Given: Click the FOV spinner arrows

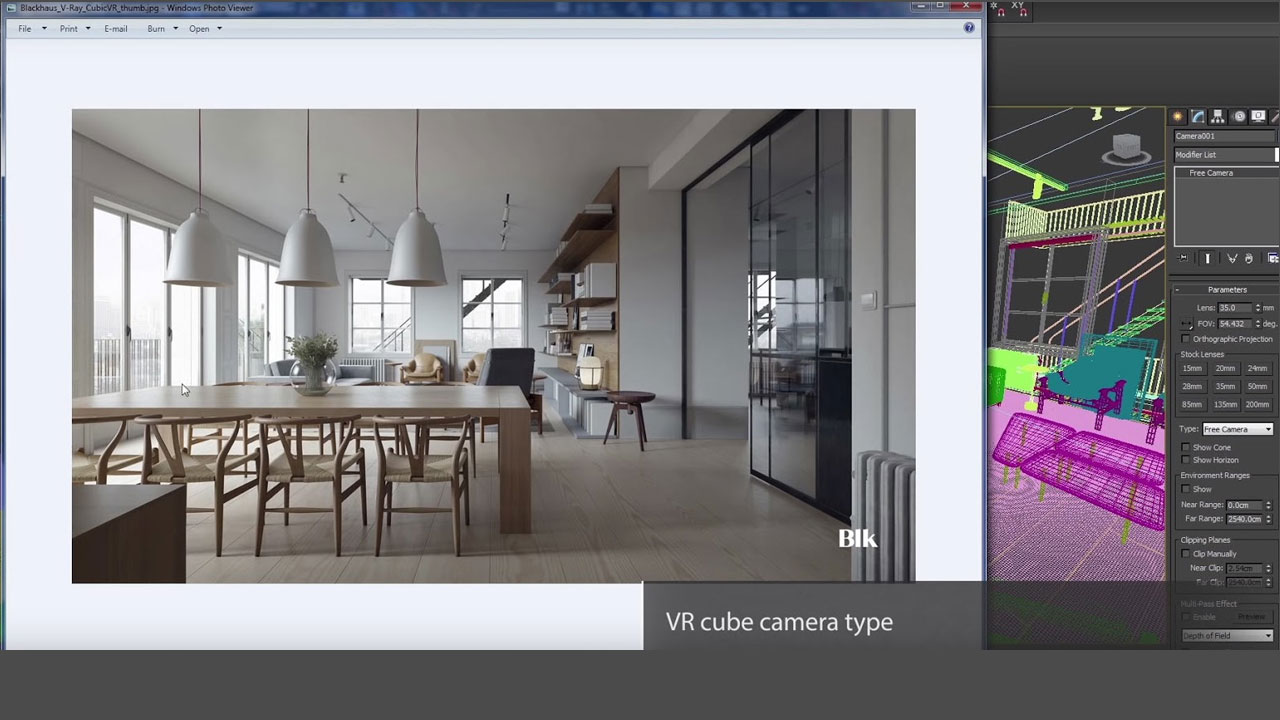Looking at the screenshot, I should [1258, 324].
